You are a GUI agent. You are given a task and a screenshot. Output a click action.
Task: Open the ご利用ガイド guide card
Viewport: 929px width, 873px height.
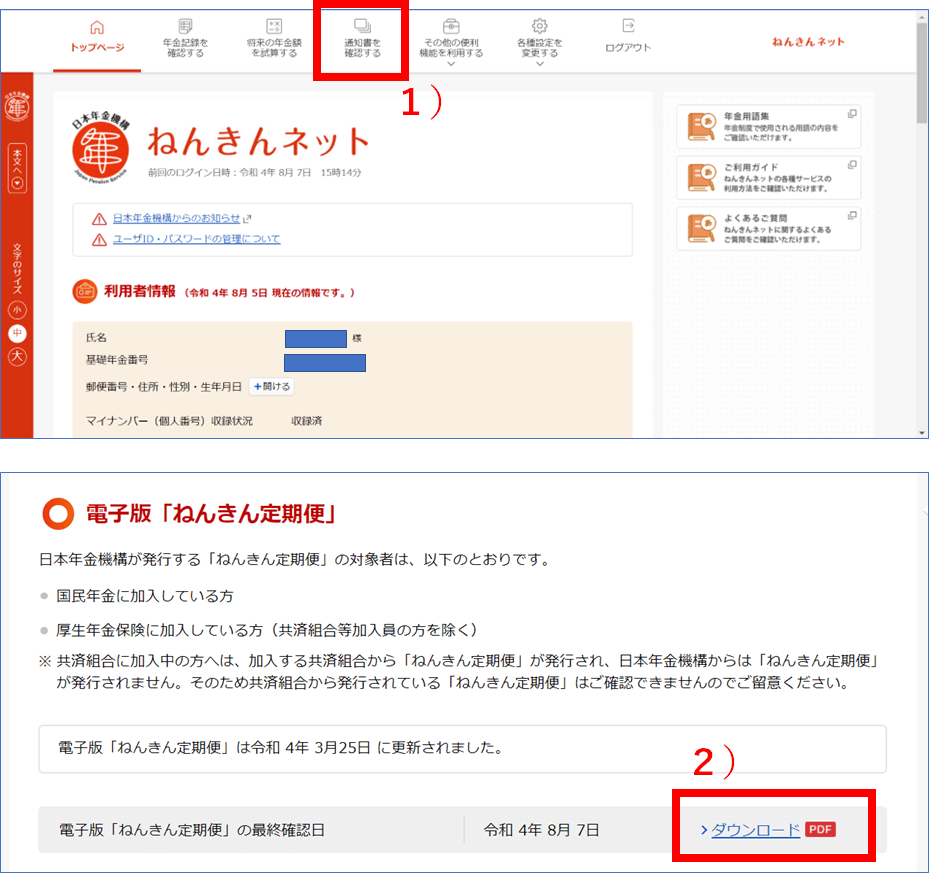[768, 177]
